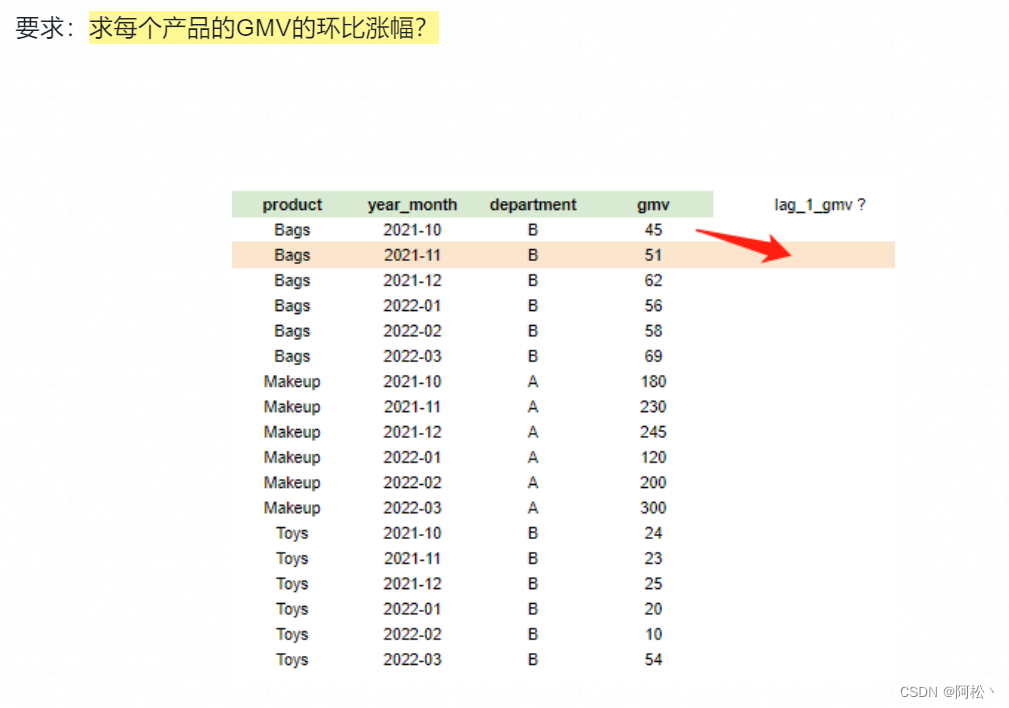This screenshot has width=1009, height=708.
Task: Click product 'Makeup' in the 2021-10 row
Action: (x=292, y=382)
